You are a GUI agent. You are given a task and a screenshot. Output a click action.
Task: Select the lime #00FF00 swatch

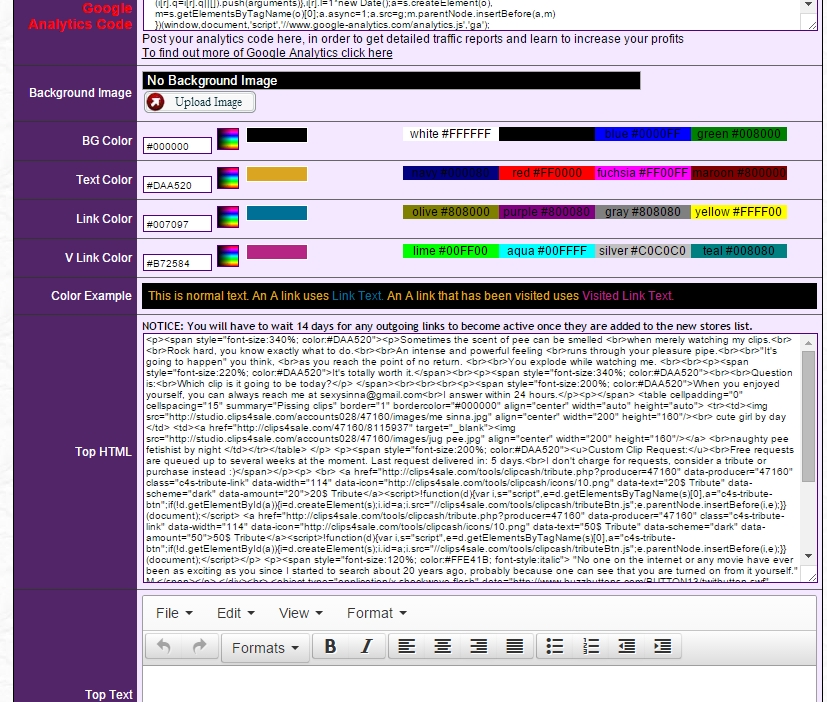pos(450,251)
